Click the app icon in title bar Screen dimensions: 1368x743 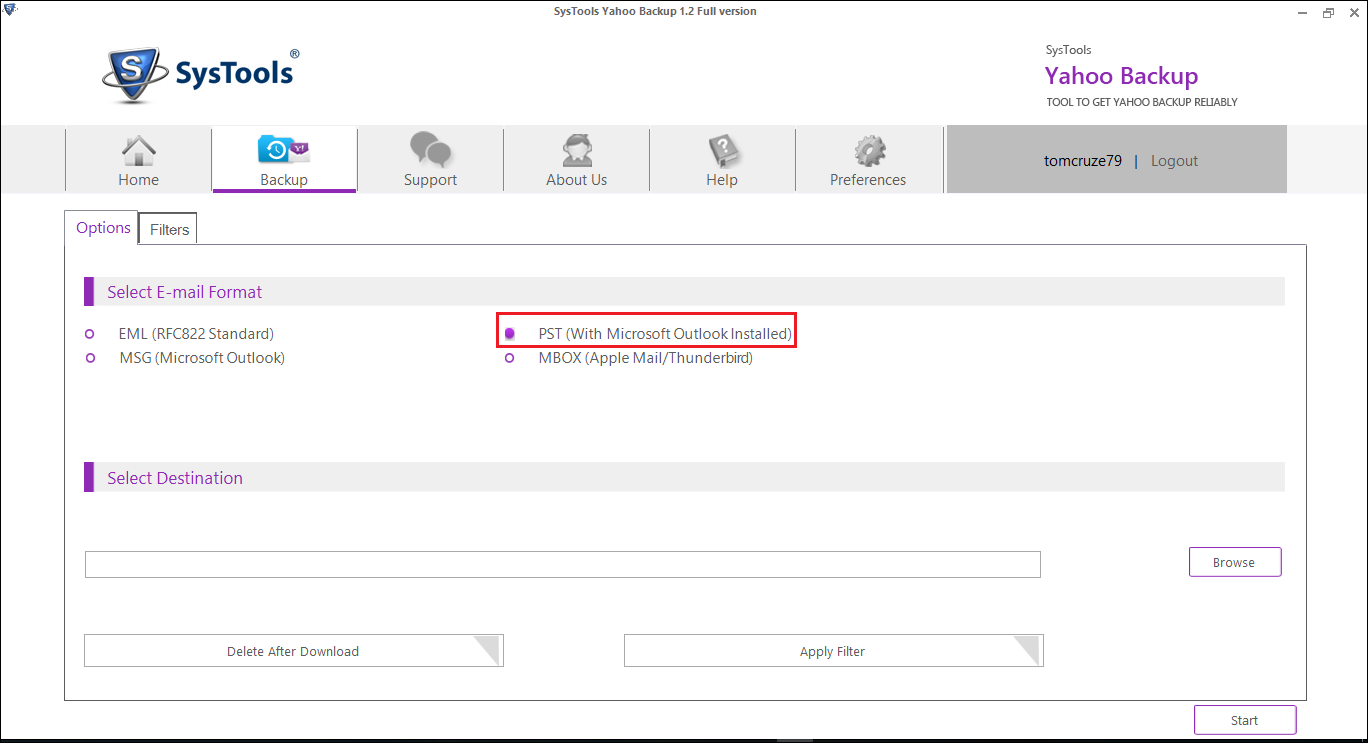click(x=9, y=11)
